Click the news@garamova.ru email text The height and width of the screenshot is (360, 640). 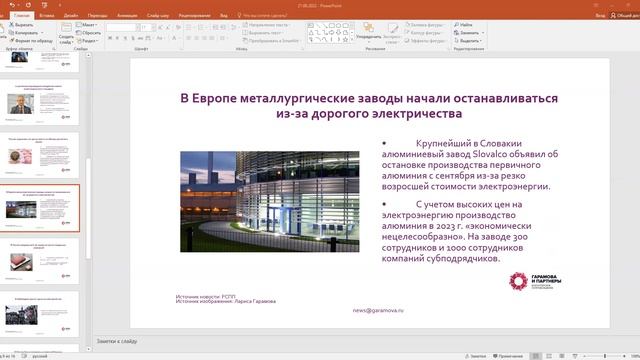coord(378,310)
